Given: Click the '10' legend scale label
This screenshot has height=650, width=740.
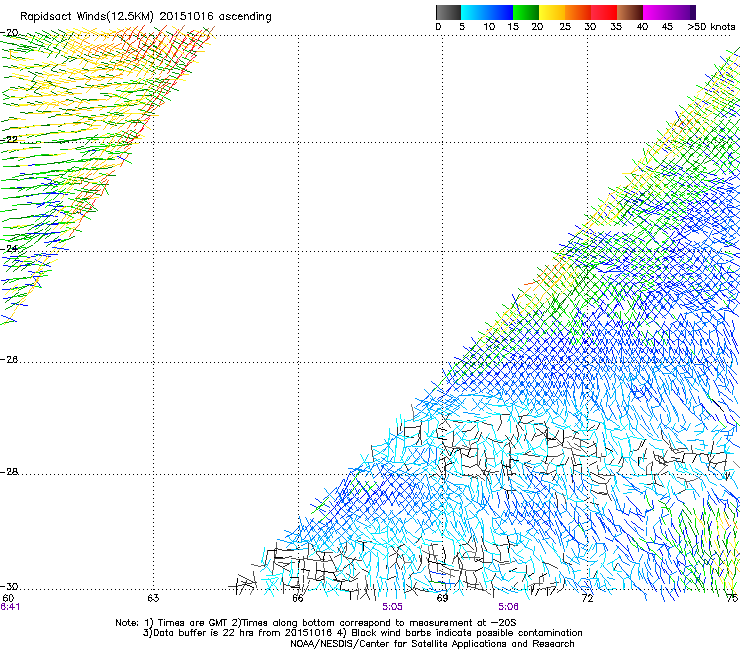Looking at the screenshot, I should click(489, 27).
